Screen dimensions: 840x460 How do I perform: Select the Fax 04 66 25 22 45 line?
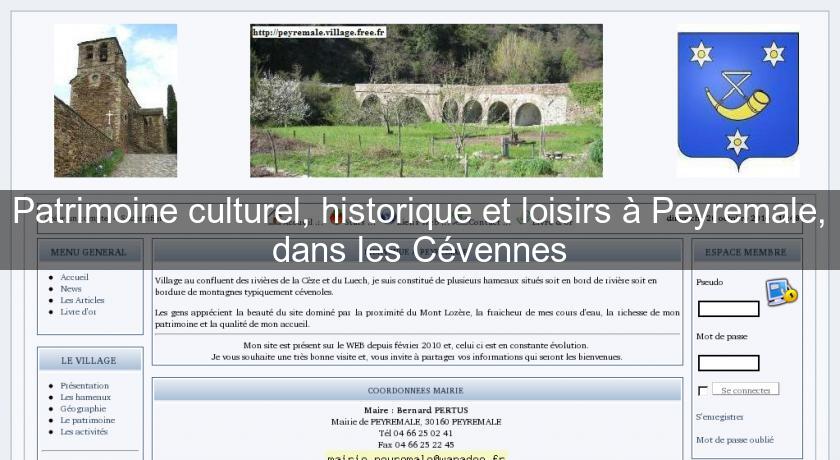416,445
